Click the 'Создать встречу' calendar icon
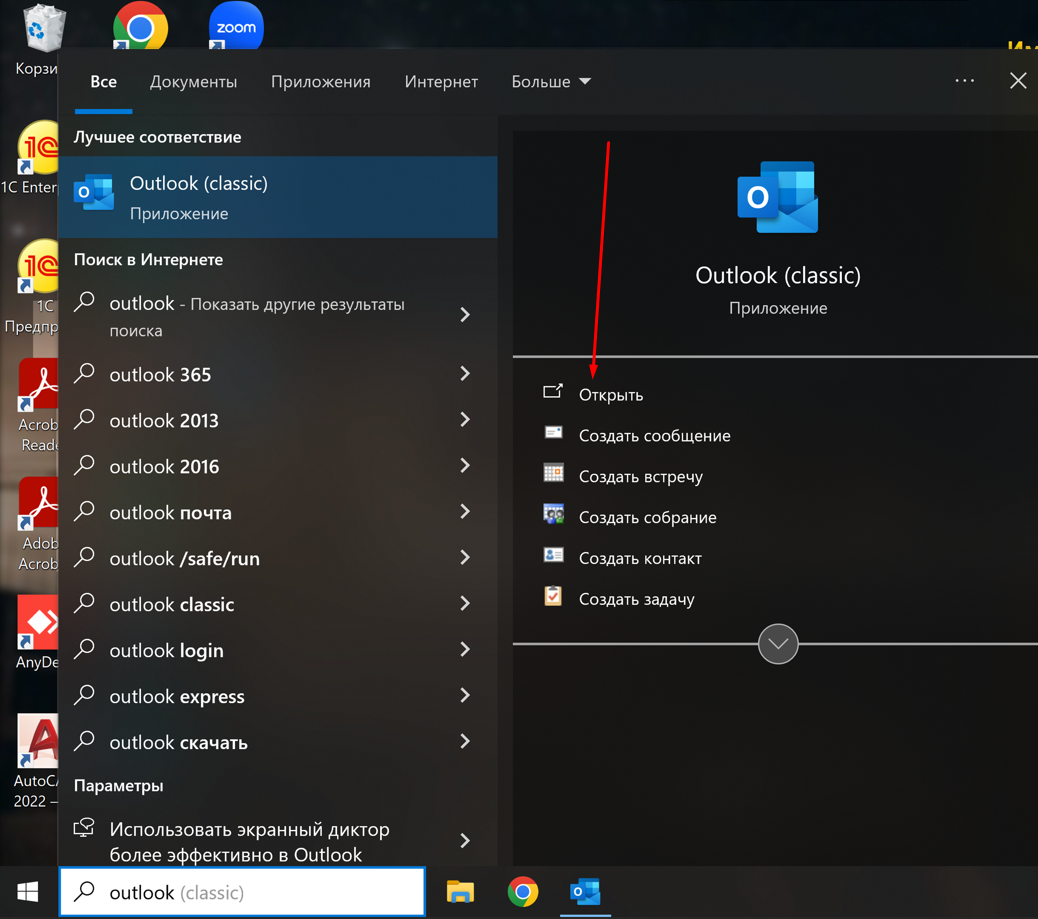This screenshot has height=919, width=1038. [553, 474]
